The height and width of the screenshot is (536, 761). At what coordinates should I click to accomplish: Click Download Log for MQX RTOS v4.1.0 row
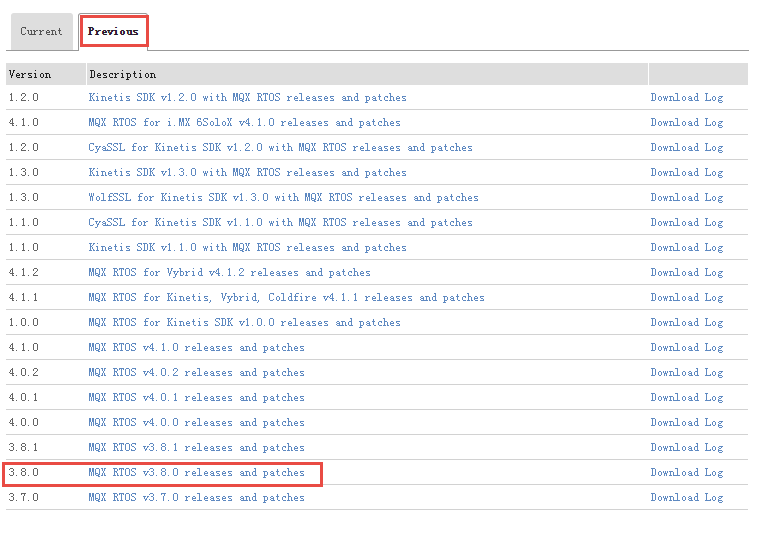coord(687,348)
